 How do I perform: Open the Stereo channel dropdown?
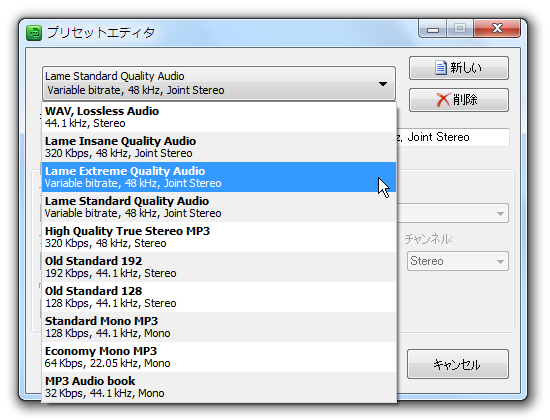[x=457, y=261]
